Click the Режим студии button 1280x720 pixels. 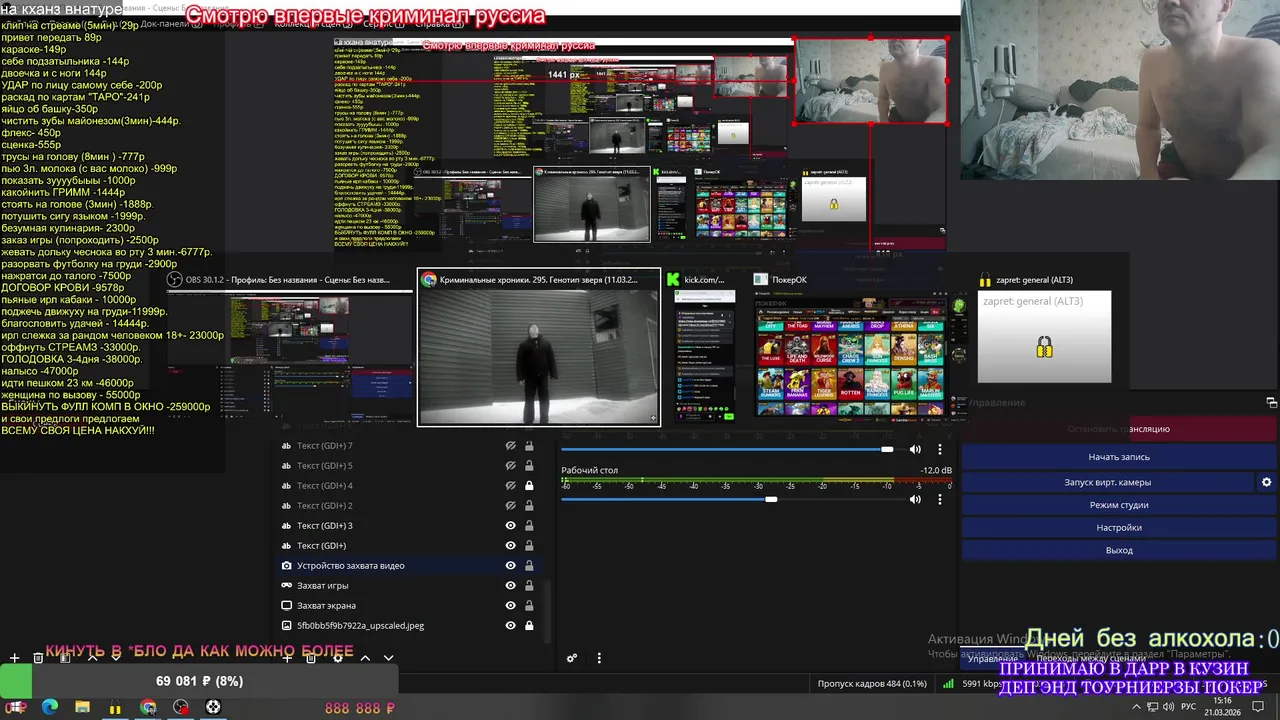[x=1118, y=505]
